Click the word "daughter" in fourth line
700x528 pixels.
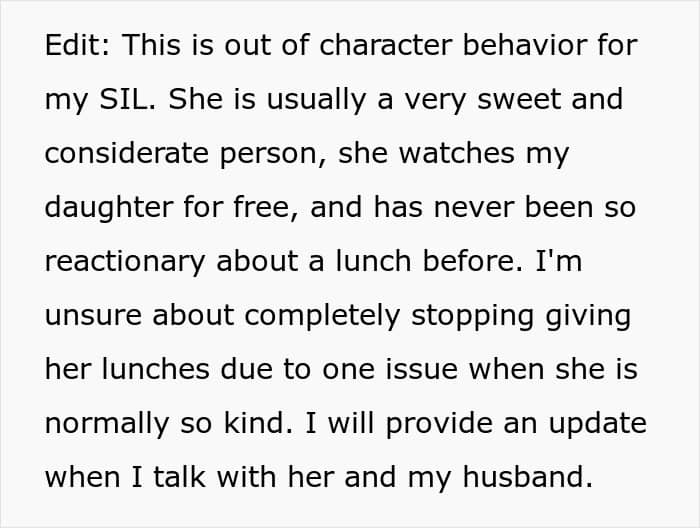pos(108,208)
